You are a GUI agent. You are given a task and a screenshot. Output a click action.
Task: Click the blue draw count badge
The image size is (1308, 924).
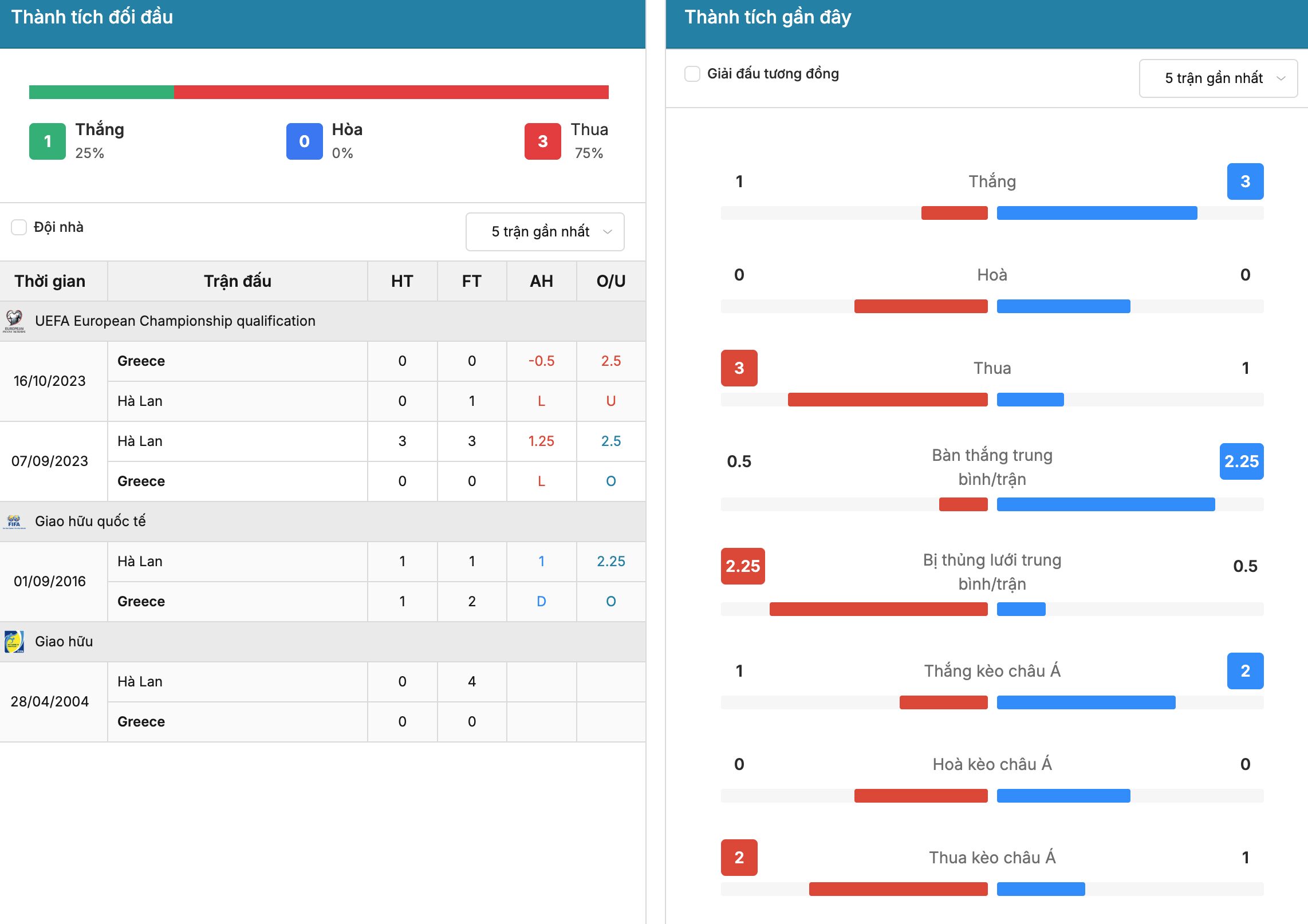pyautogui.click(x=304, y=141)
